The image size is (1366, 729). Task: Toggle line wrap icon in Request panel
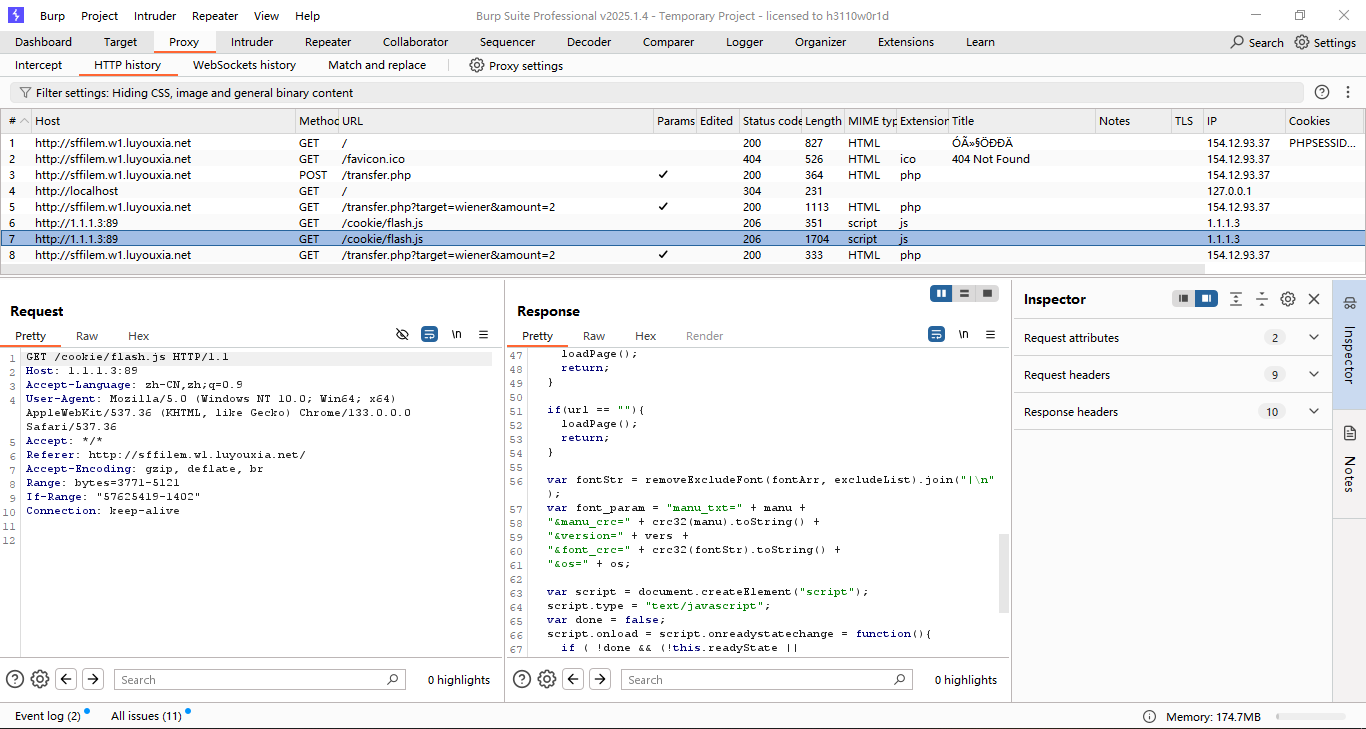point(429,334)
